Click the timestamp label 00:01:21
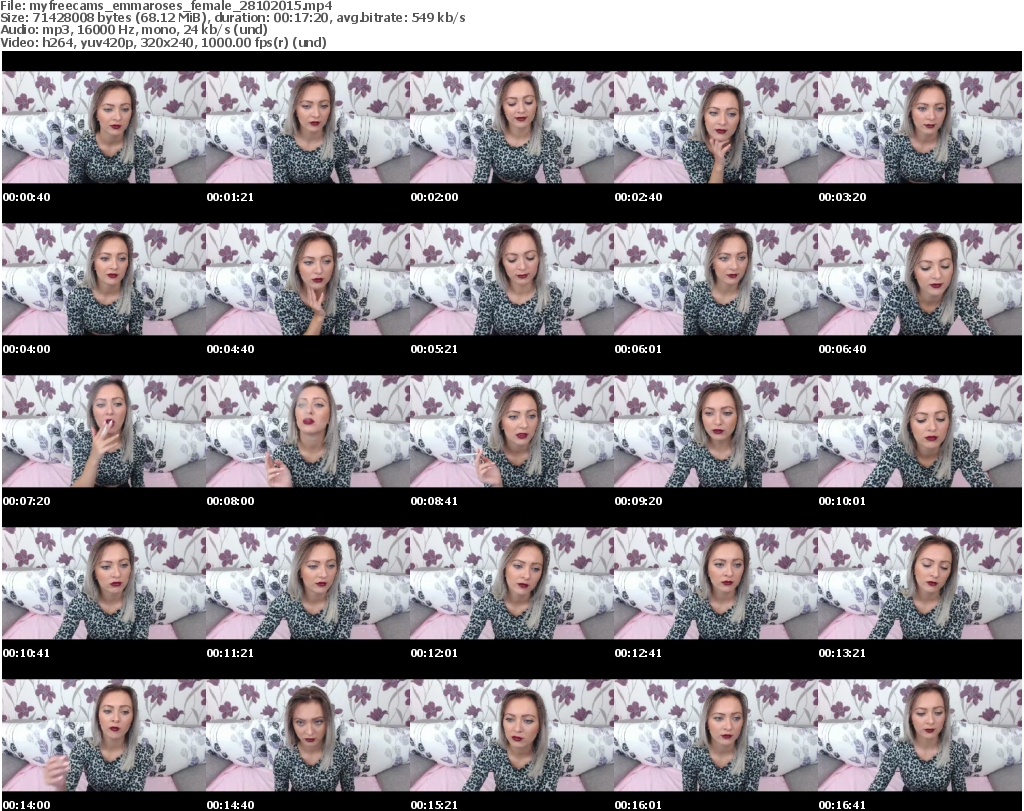The height and width of the screenshot is (811, 1024). coord(231,197)
